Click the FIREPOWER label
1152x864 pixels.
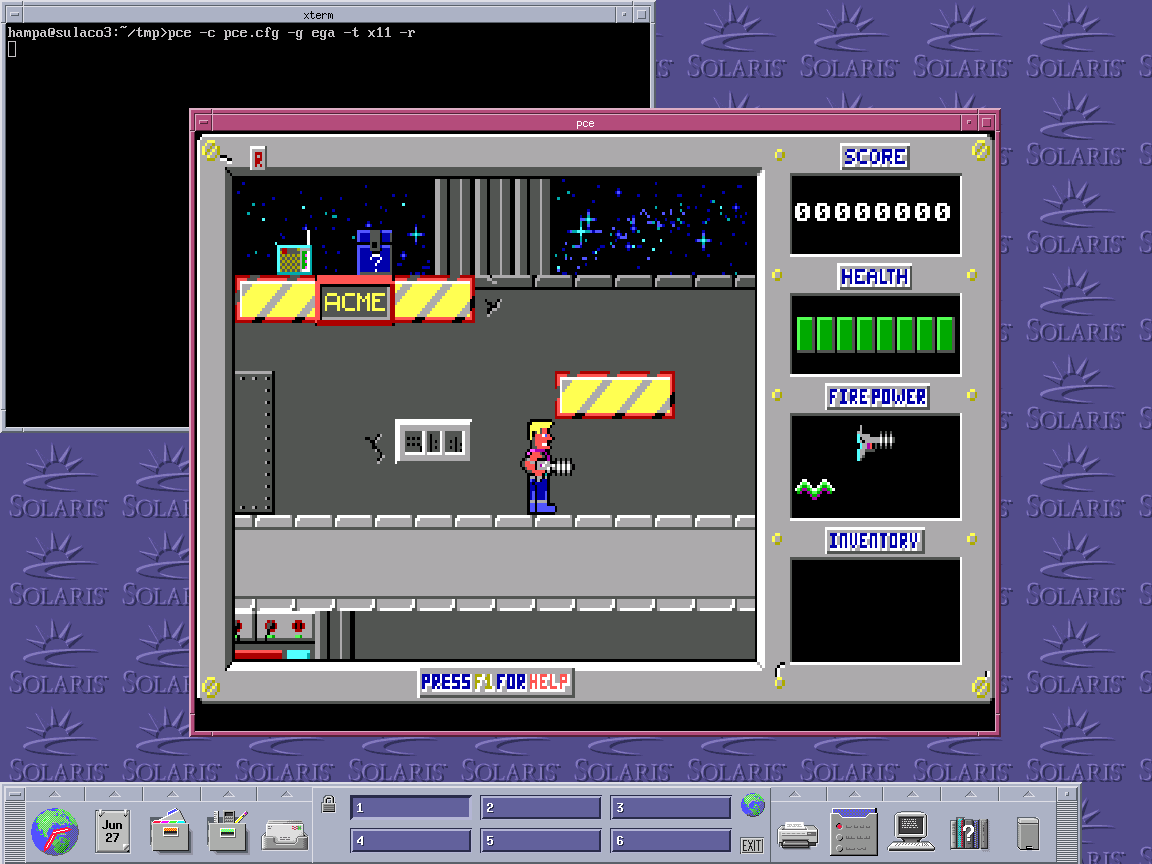[877, 397]
